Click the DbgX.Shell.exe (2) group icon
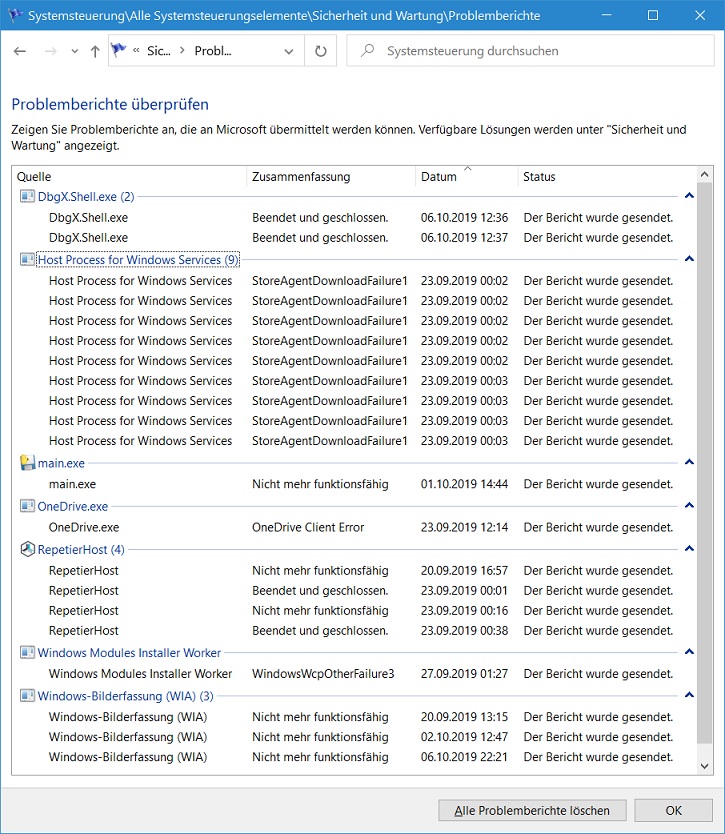Viewport: 725px width, 834px height. tap(27, 196)
